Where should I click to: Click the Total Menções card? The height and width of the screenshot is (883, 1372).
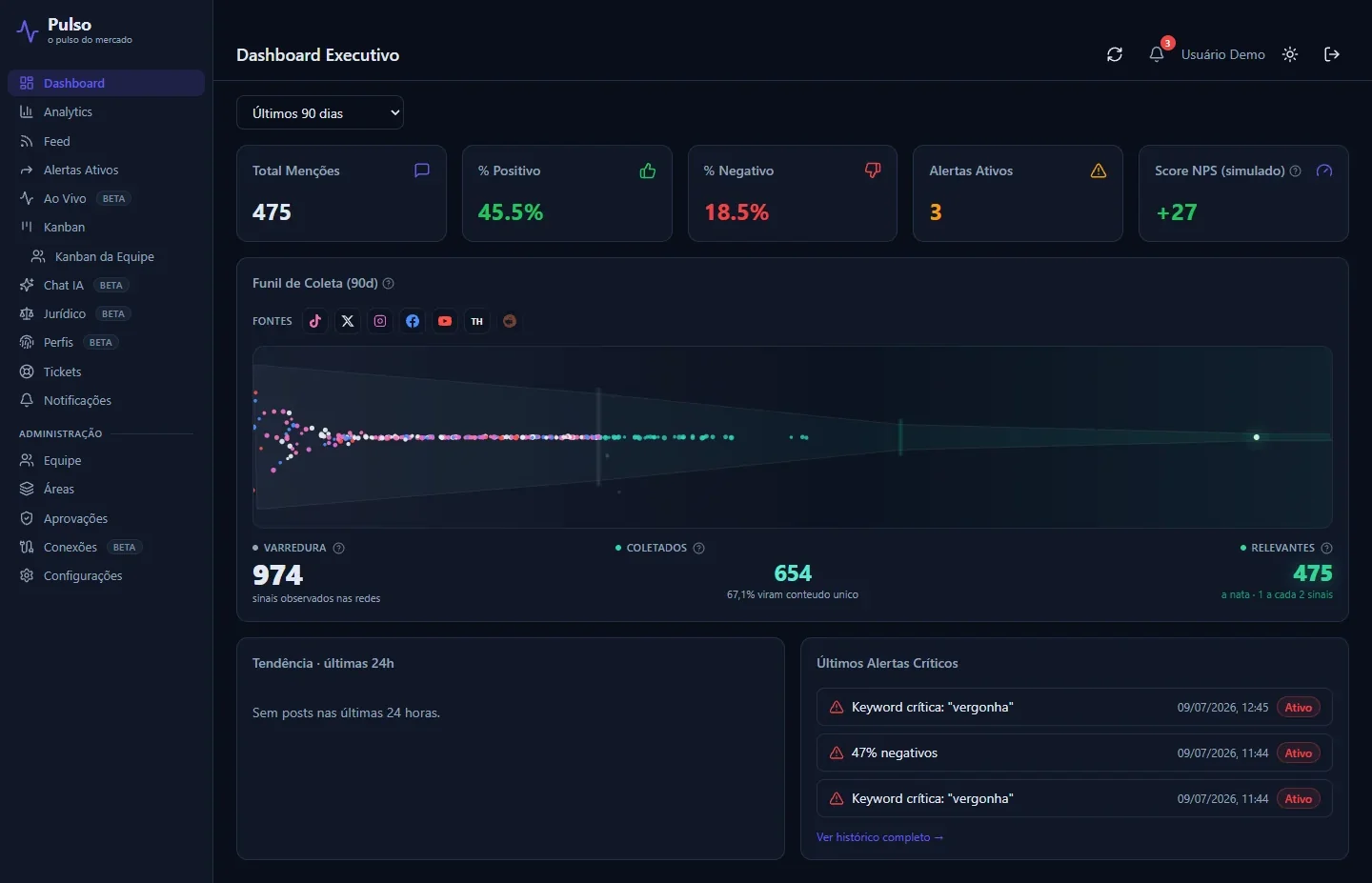[341, 193]
